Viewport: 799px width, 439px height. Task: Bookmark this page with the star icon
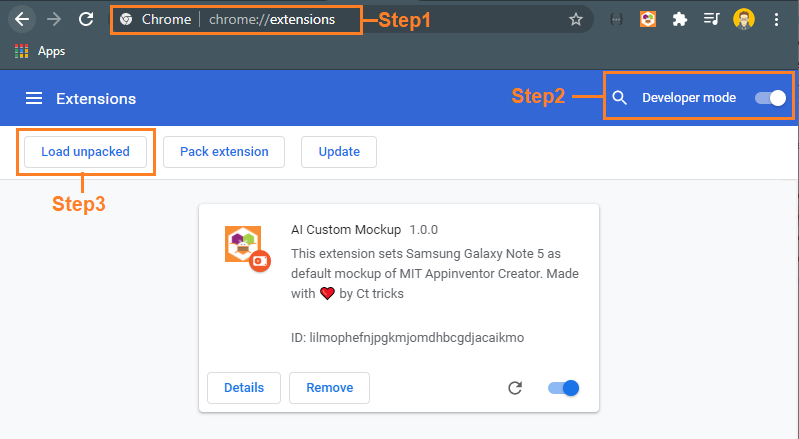(x=576, y=19)
